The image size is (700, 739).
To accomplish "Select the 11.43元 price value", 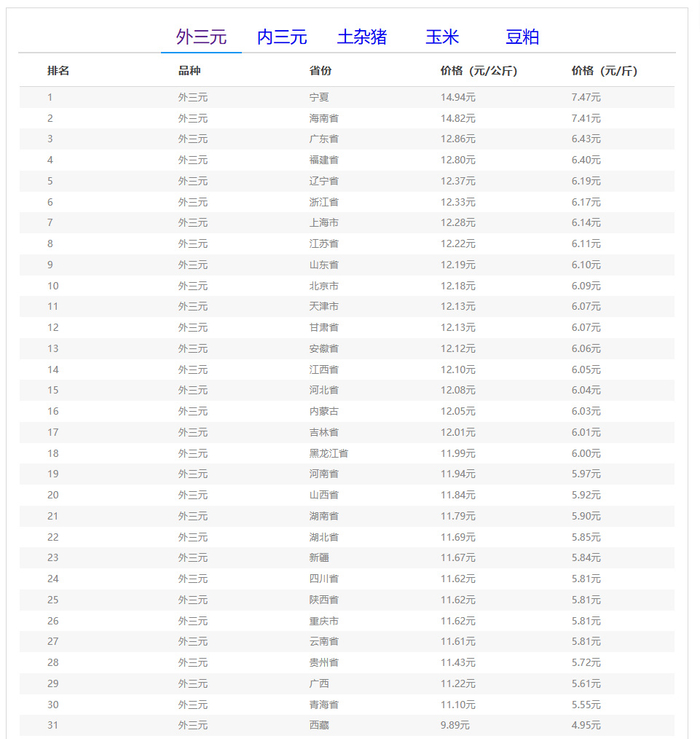I will (458, 663).
